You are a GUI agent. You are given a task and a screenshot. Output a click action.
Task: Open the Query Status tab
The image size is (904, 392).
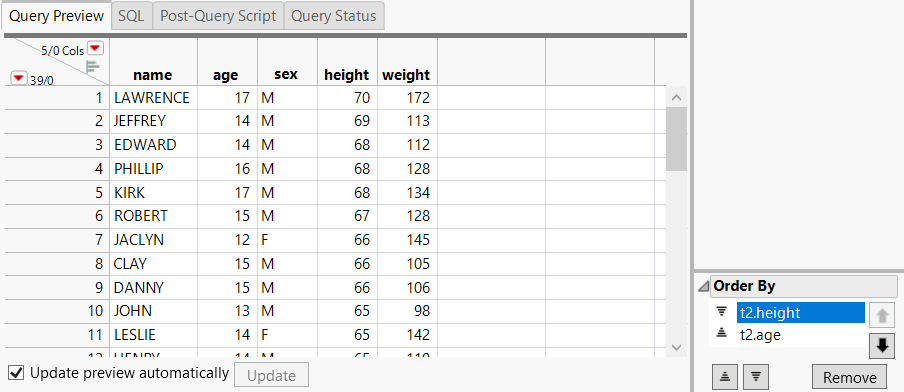(334, 16)
